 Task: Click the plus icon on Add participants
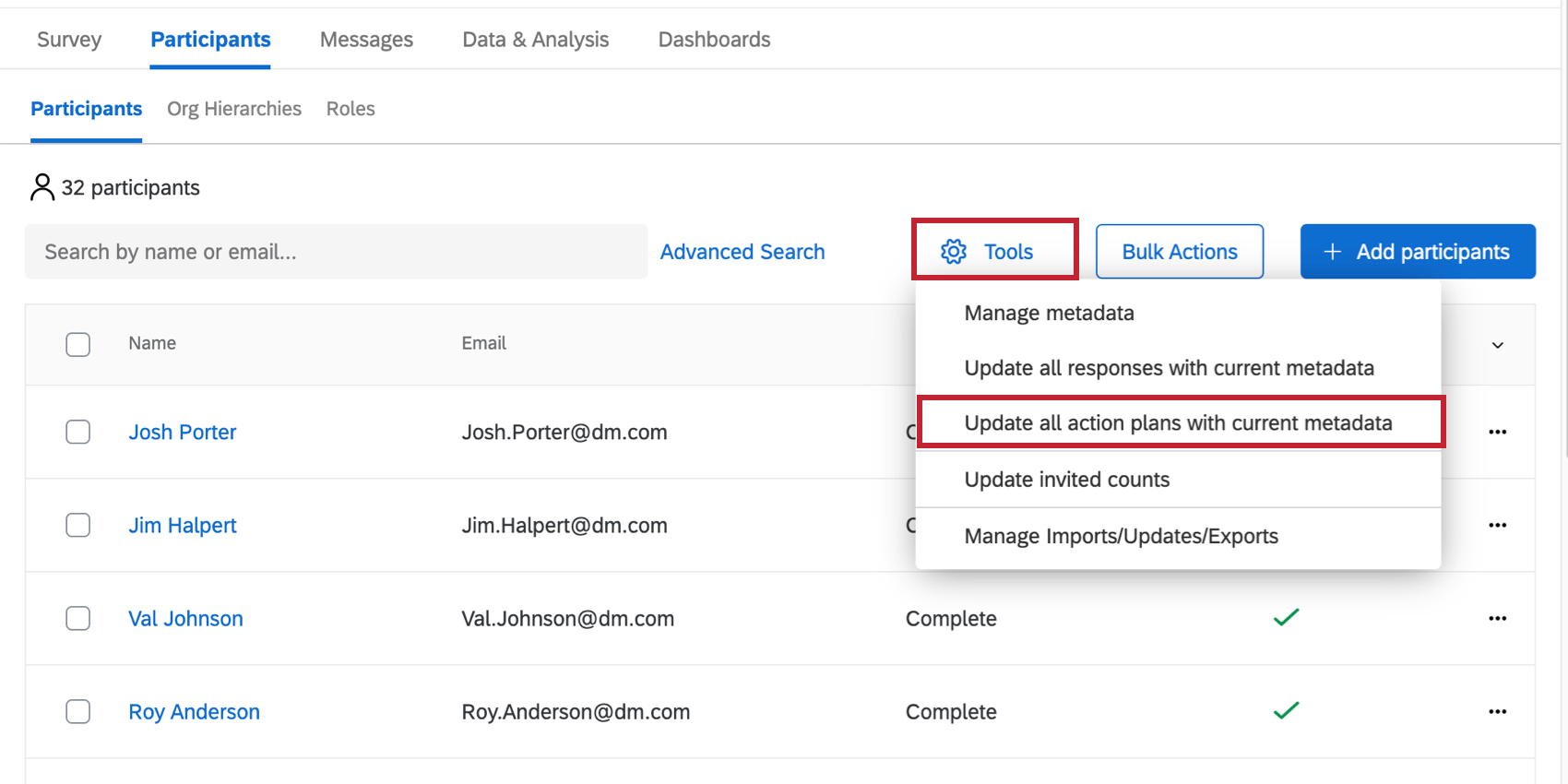(x=1333, y=252)
